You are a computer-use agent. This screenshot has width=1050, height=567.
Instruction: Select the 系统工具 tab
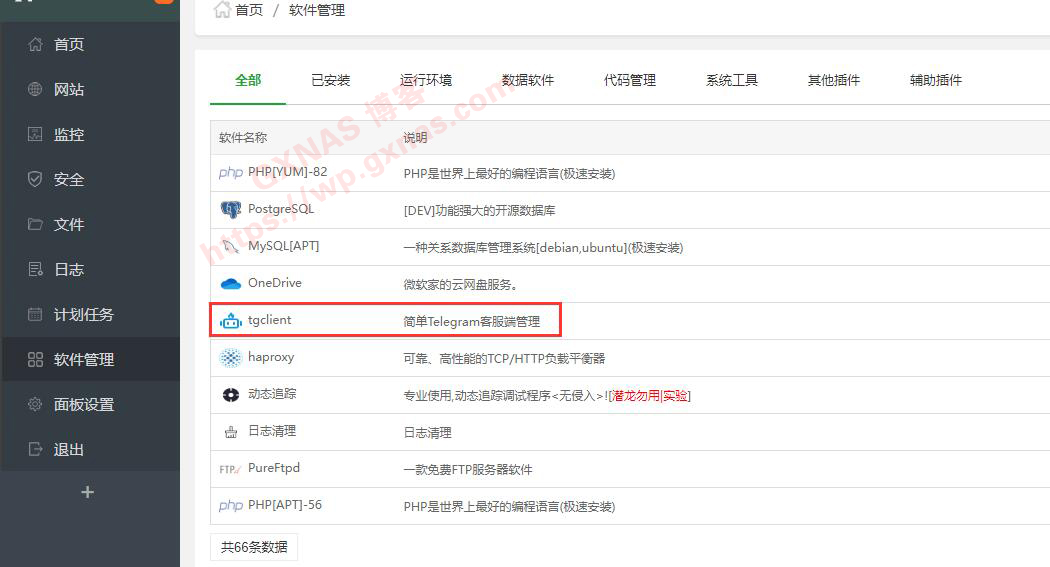(732, 80)
